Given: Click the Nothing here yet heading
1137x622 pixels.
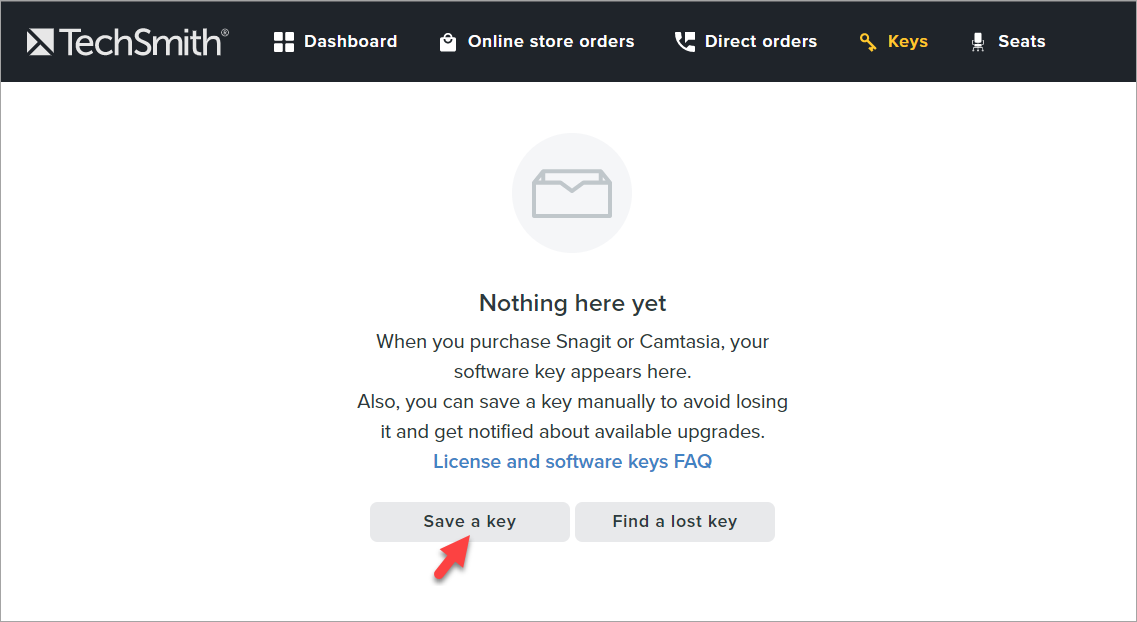Looking at the screenshot, I should tap(571, 302).
